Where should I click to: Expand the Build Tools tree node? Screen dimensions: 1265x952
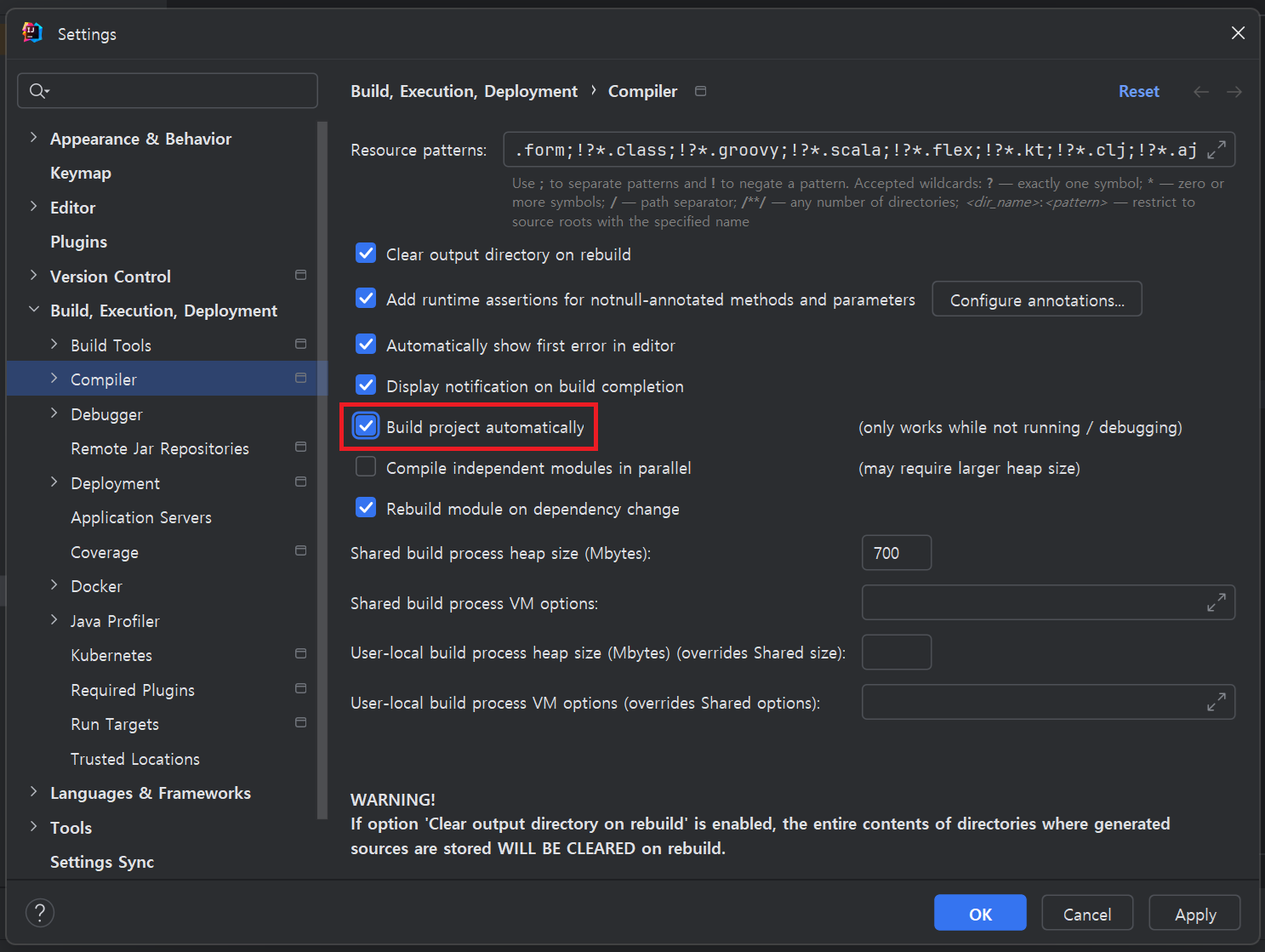(54, 345)
